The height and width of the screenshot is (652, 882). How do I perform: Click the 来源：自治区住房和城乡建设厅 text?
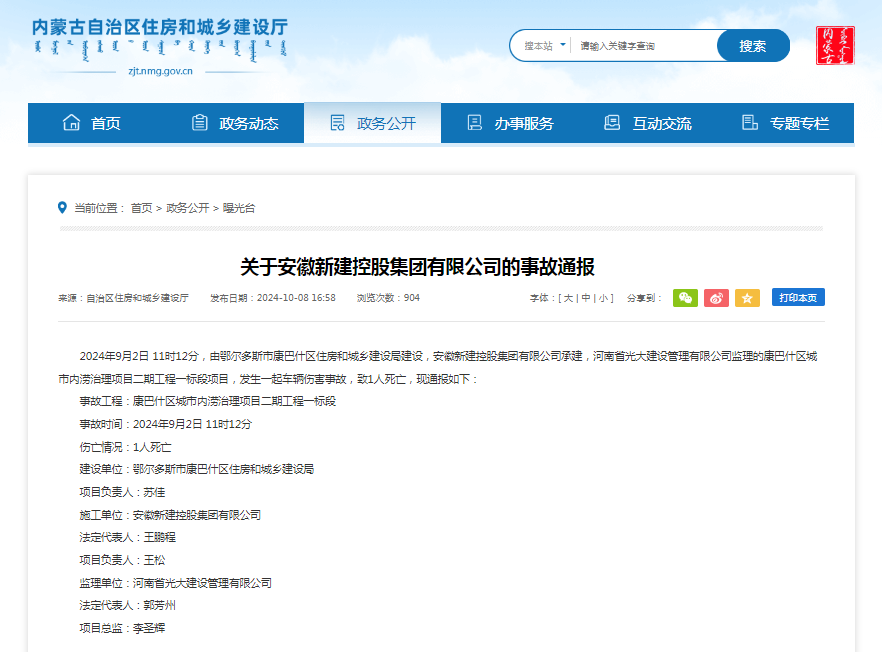click(x=123, y=298)
